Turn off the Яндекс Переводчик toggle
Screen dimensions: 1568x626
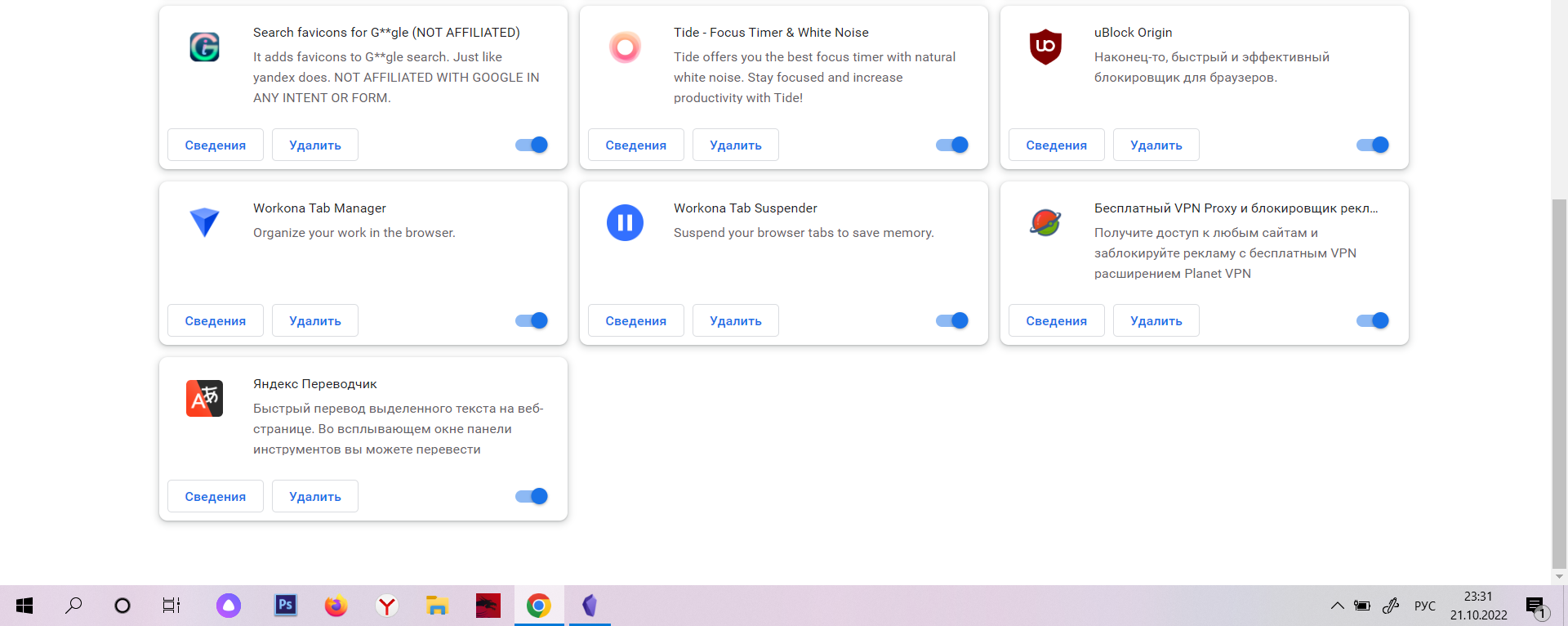pos(532,496)
